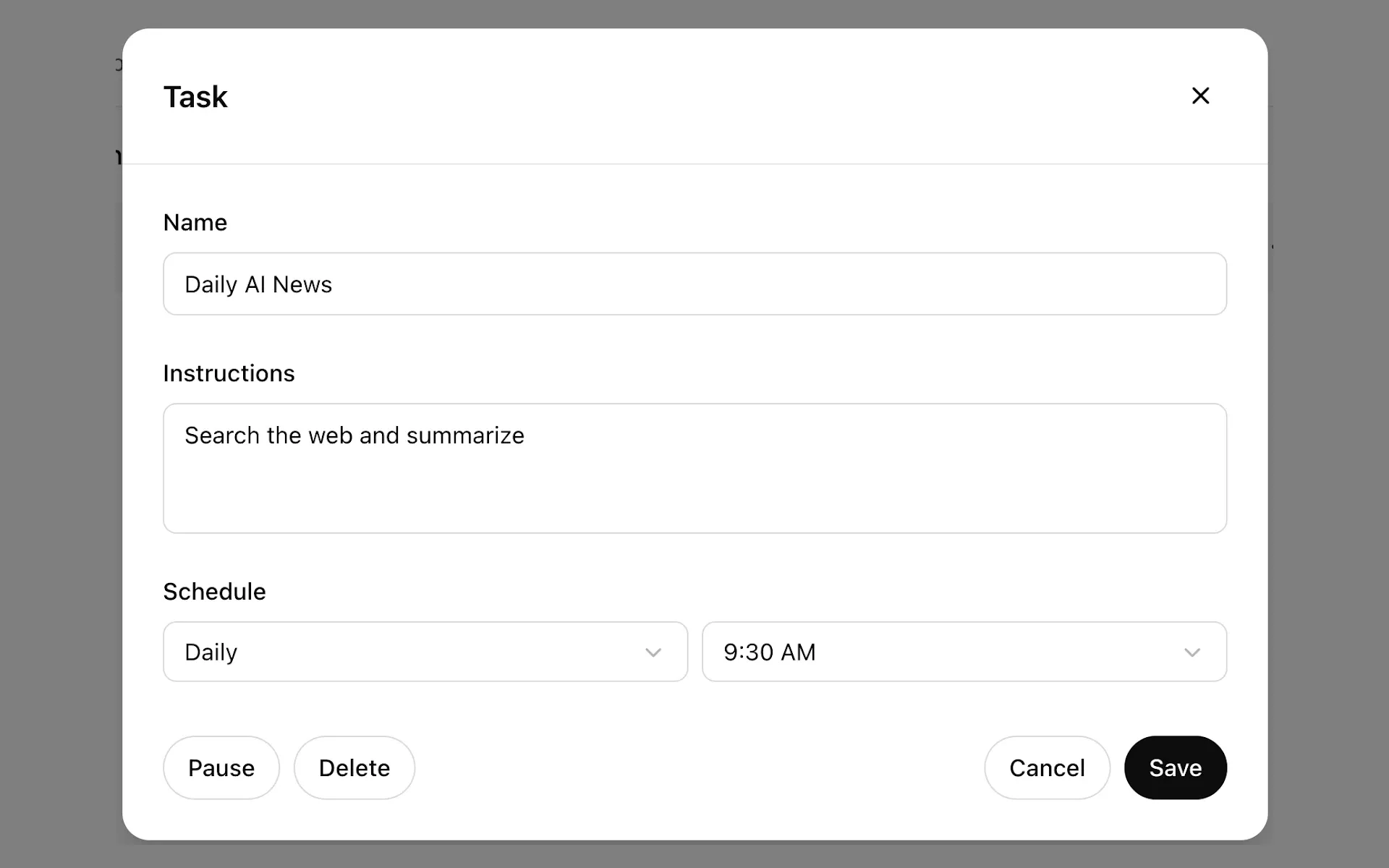The width and height of the screenshot is (1389, 868).
Task: Delete the Daily AI News task
Action: 354,767
